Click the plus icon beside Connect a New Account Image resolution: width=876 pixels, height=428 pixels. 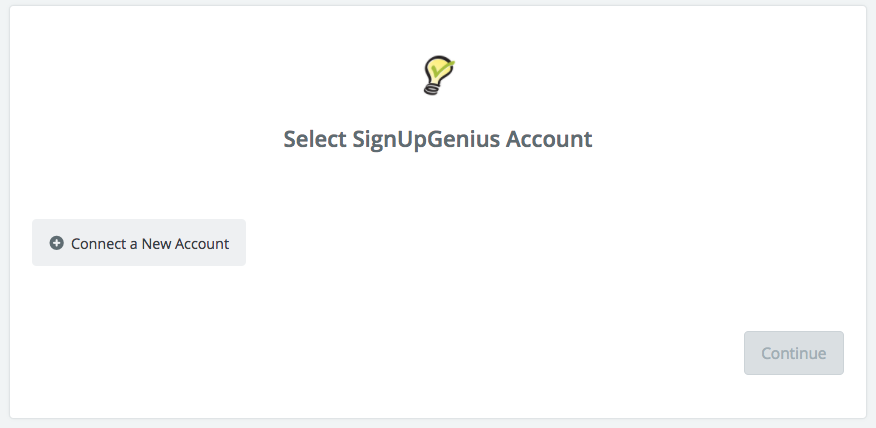(56, 243)
